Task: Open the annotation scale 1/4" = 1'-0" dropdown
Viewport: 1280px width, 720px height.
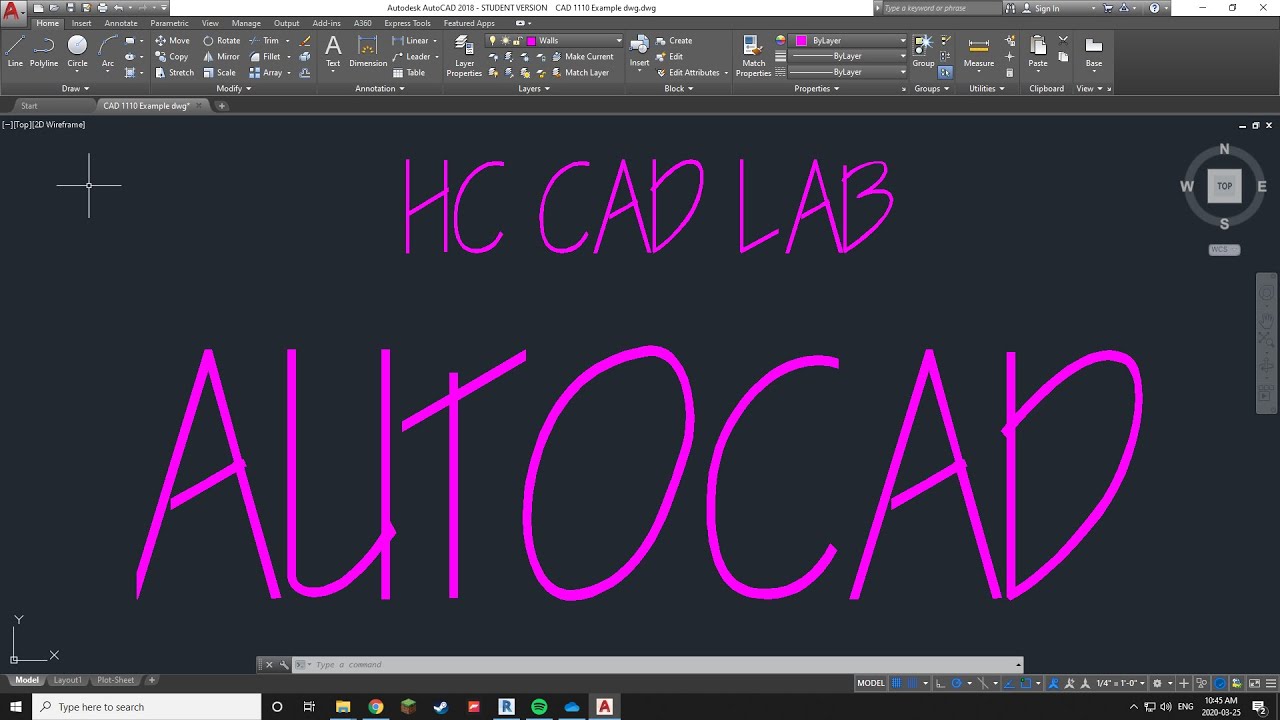Action: tap(1120, 683)
